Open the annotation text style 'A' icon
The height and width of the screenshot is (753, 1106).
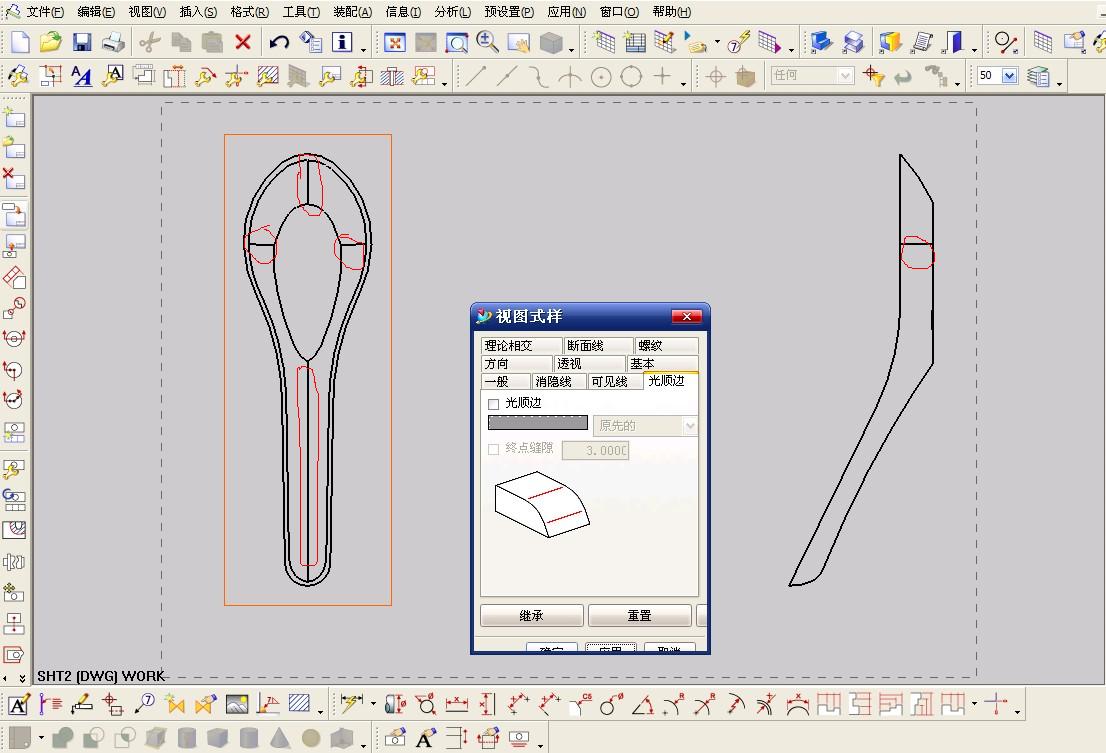click(82, 76)
